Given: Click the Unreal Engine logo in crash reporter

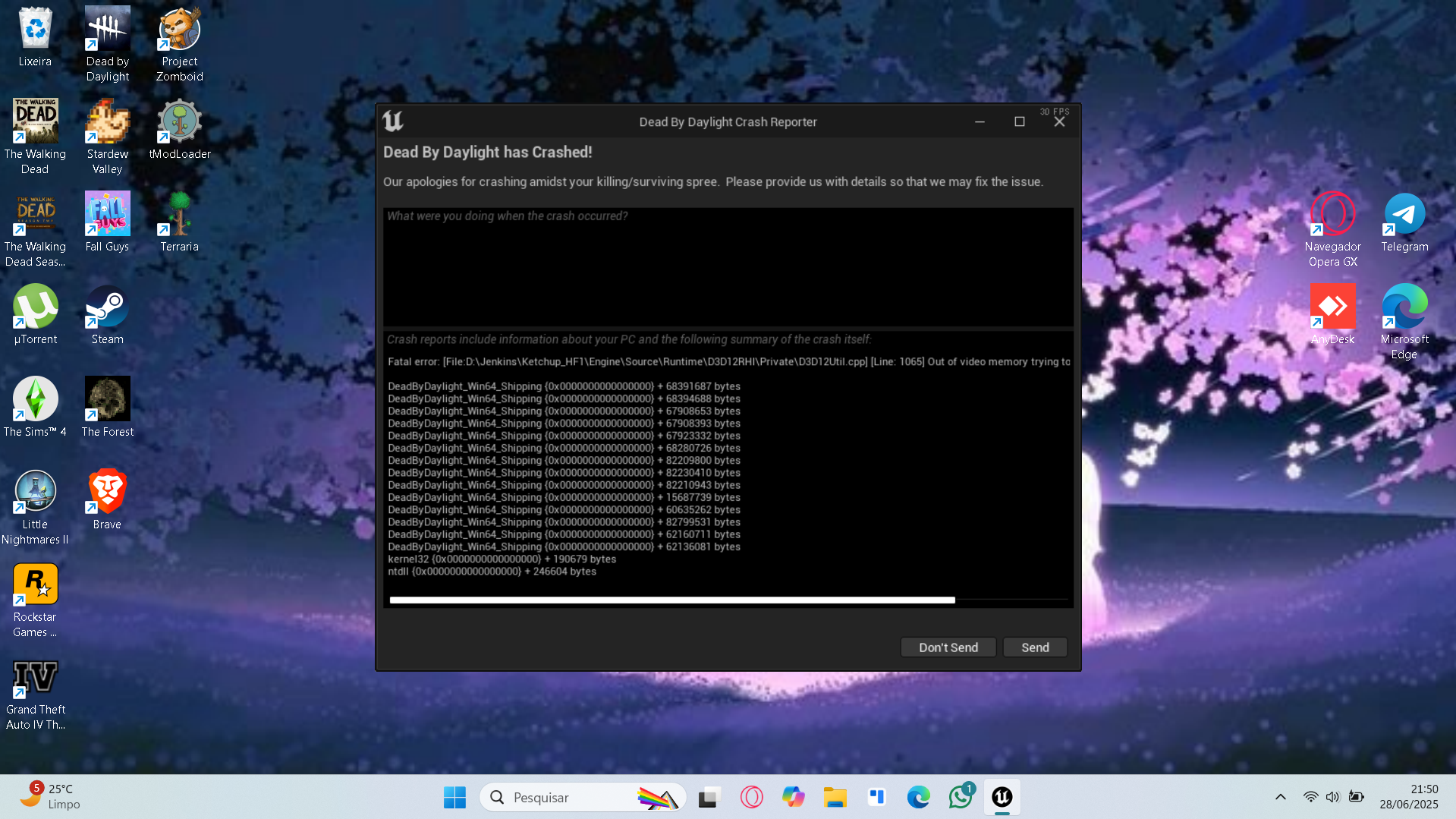Looking at the screenshot, I should (x=393, y=121).
